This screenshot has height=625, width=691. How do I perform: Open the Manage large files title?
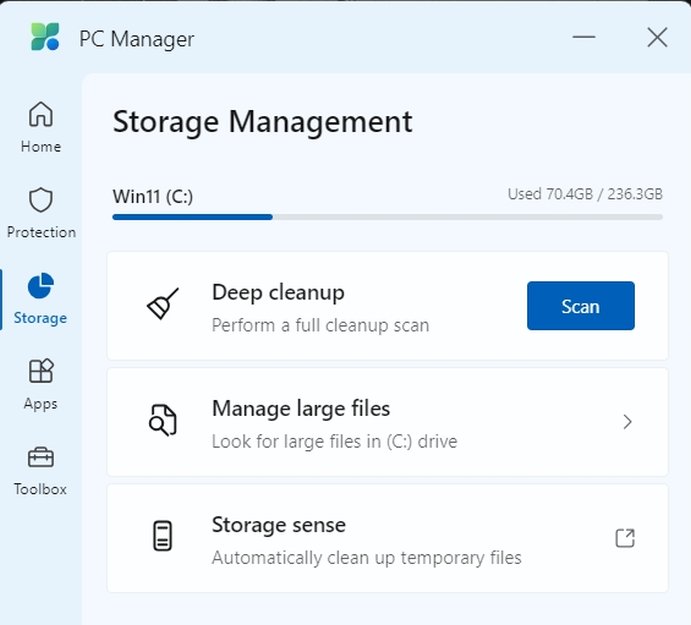click(301, 408)
